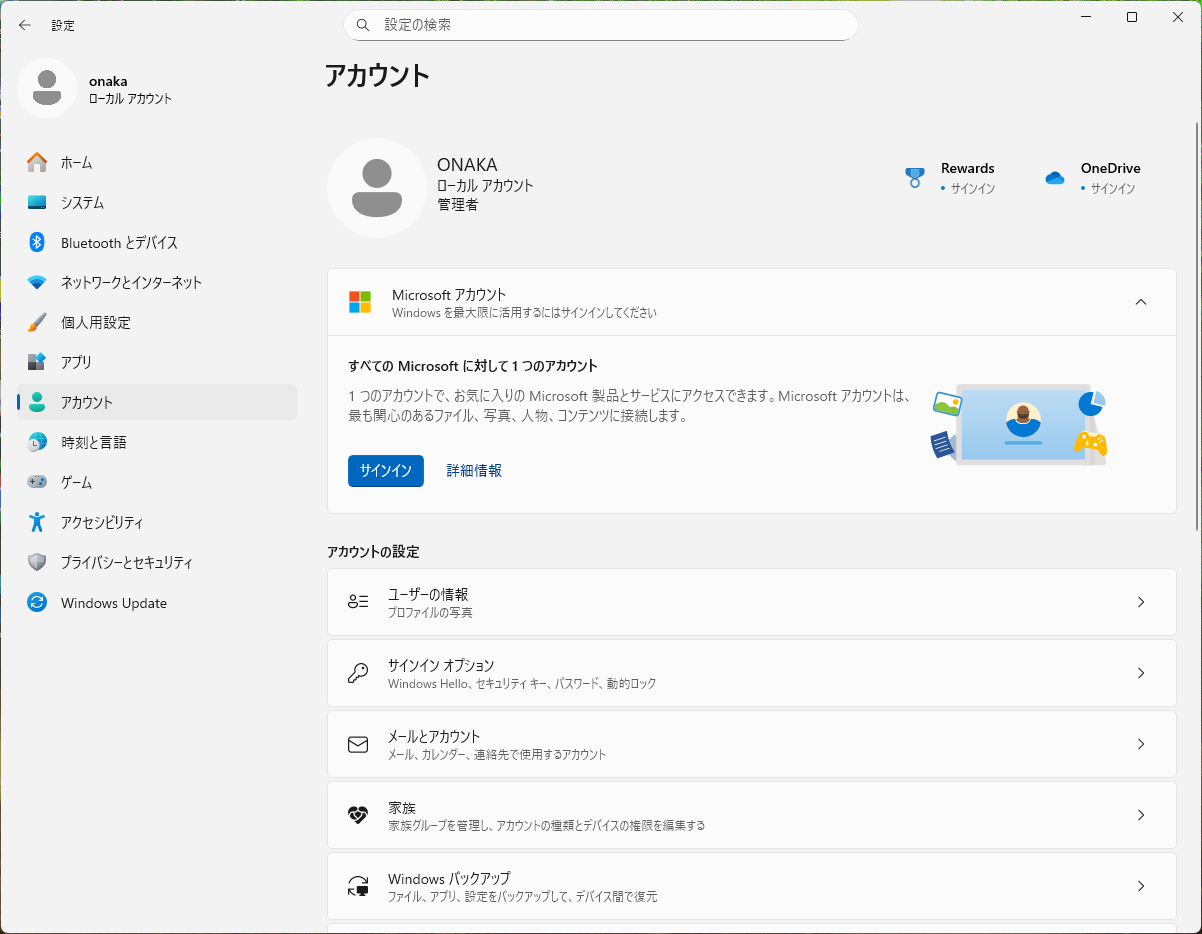Click the ファイル、アプリ、設定をバックアップ subtitle text
1202x934 pixels.
tap(523, 896)
